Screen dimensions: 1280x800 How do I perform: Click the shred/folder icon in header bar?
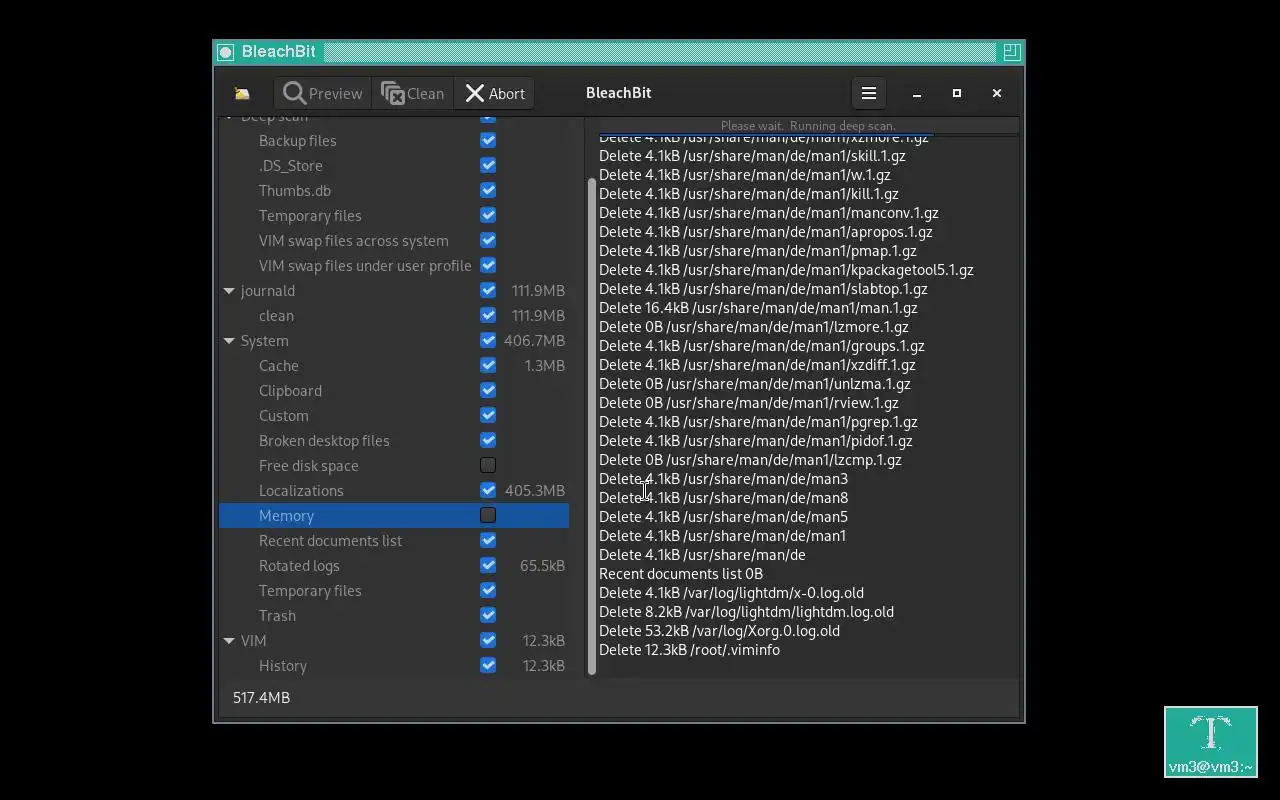coord(242,93)
